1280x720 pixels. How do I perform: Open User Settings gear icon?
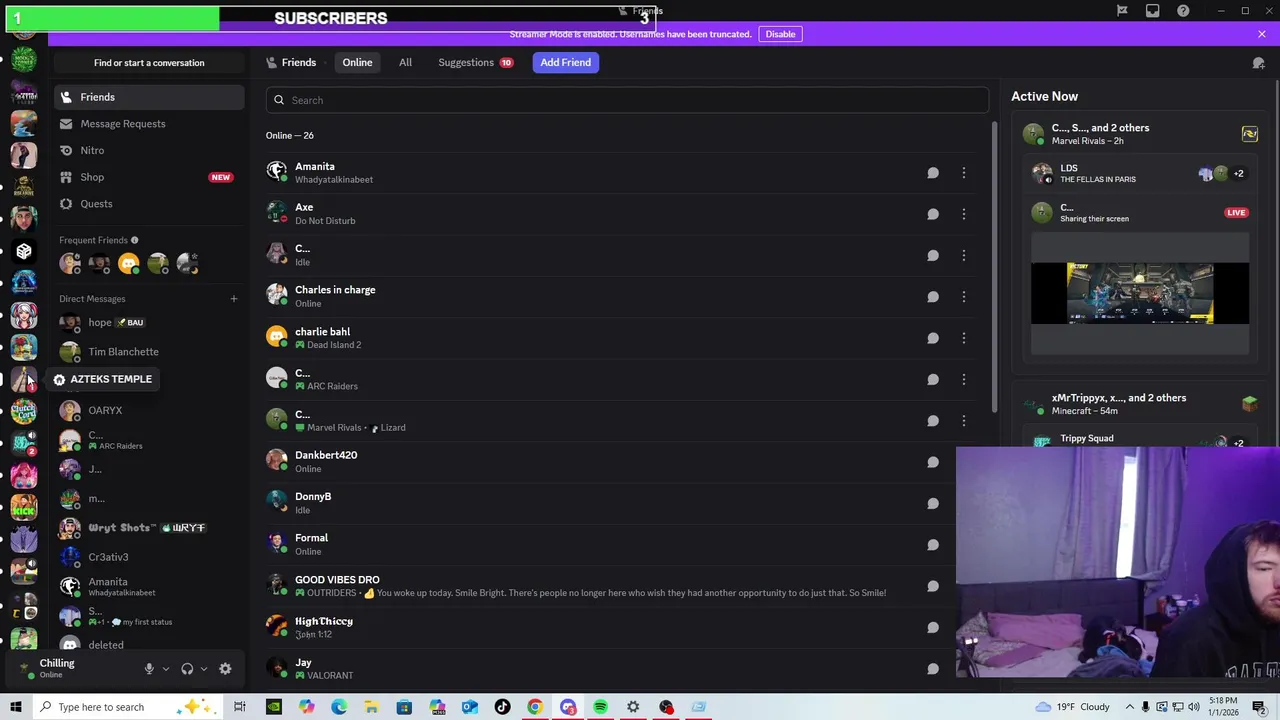[225, 669]
